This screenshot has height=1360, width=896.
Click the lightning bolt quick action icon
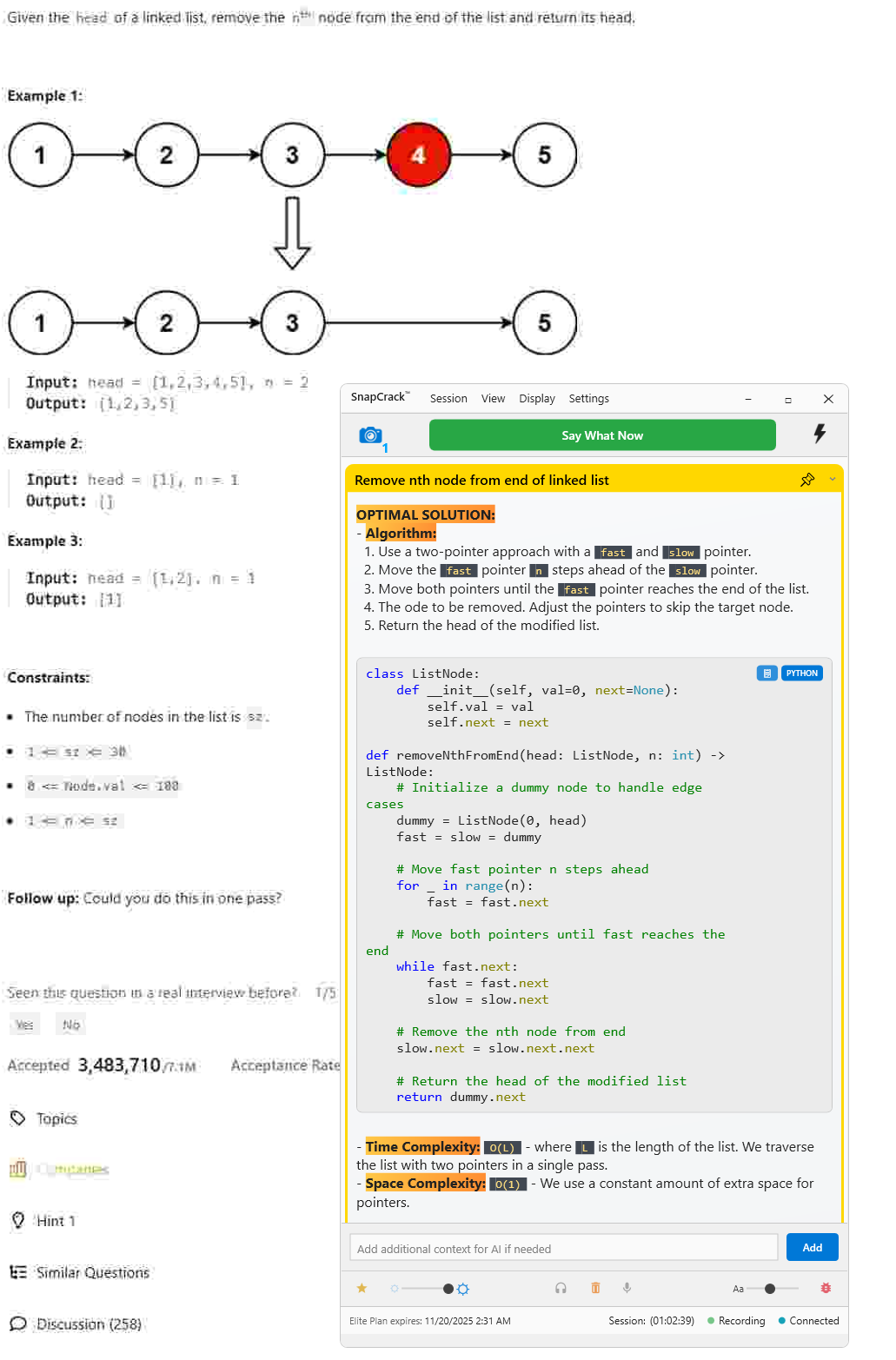pos(819,434)
